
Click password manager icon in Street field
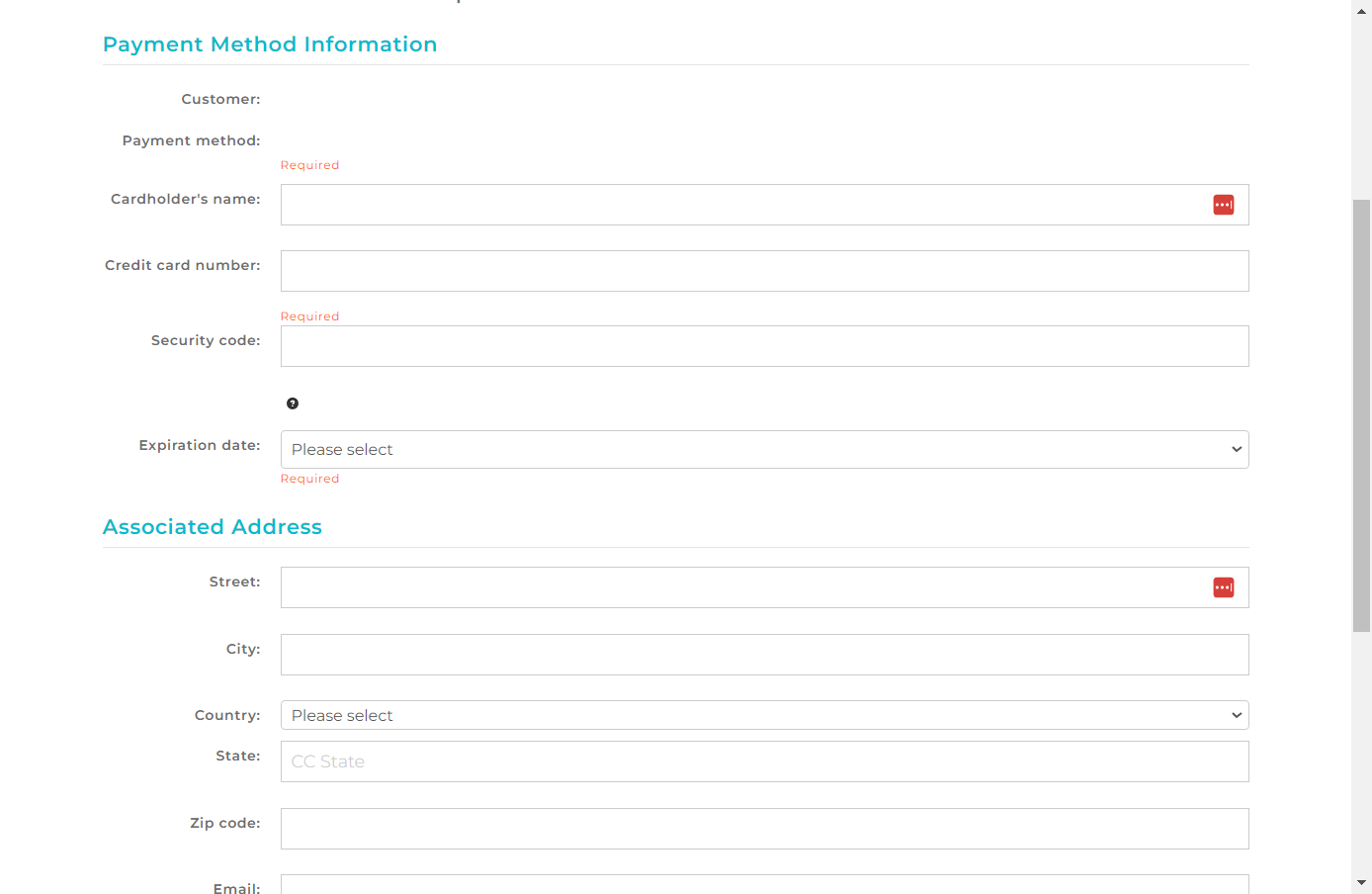point(1224,587)
